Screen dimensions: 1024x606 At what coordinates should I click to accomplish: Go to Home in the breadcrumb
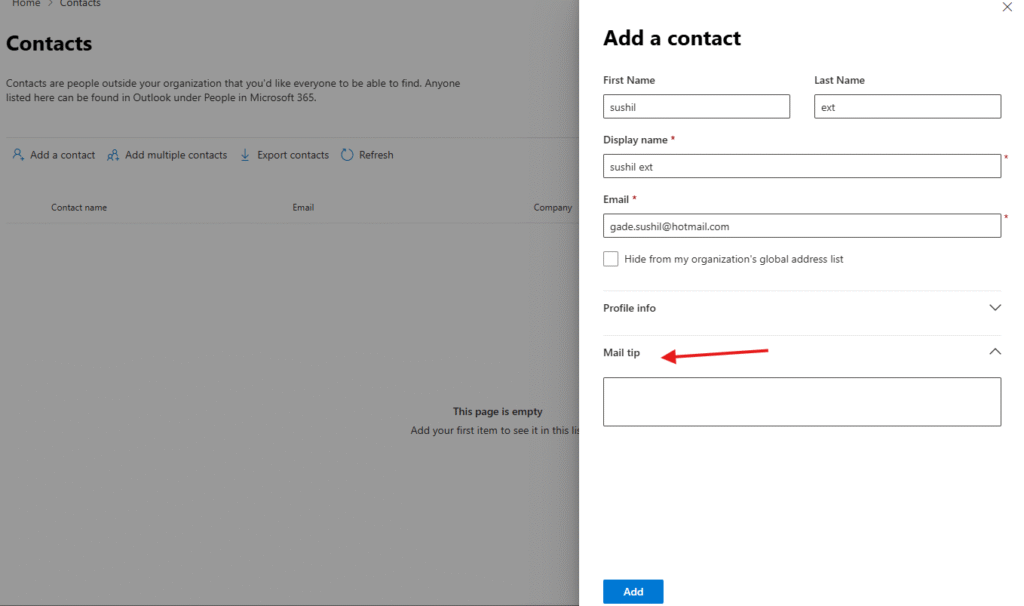click(x=26, y=4)
